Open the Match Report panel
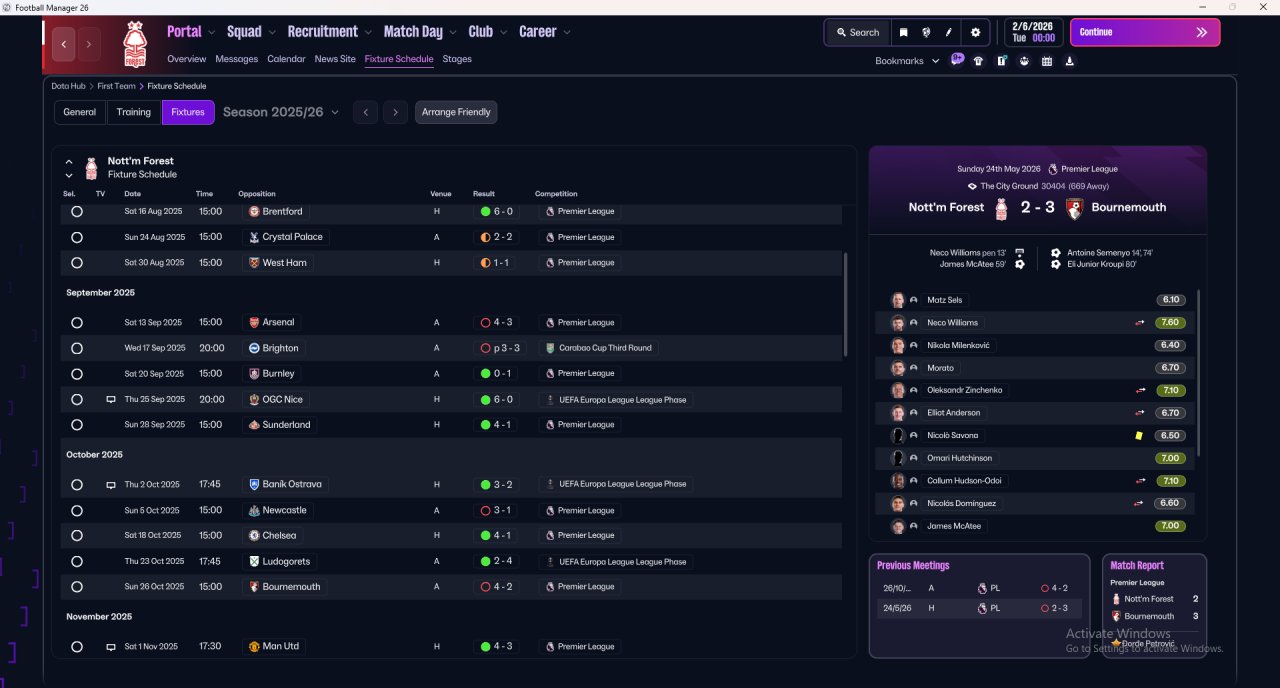1280x688 pixels. (1154, 606)
